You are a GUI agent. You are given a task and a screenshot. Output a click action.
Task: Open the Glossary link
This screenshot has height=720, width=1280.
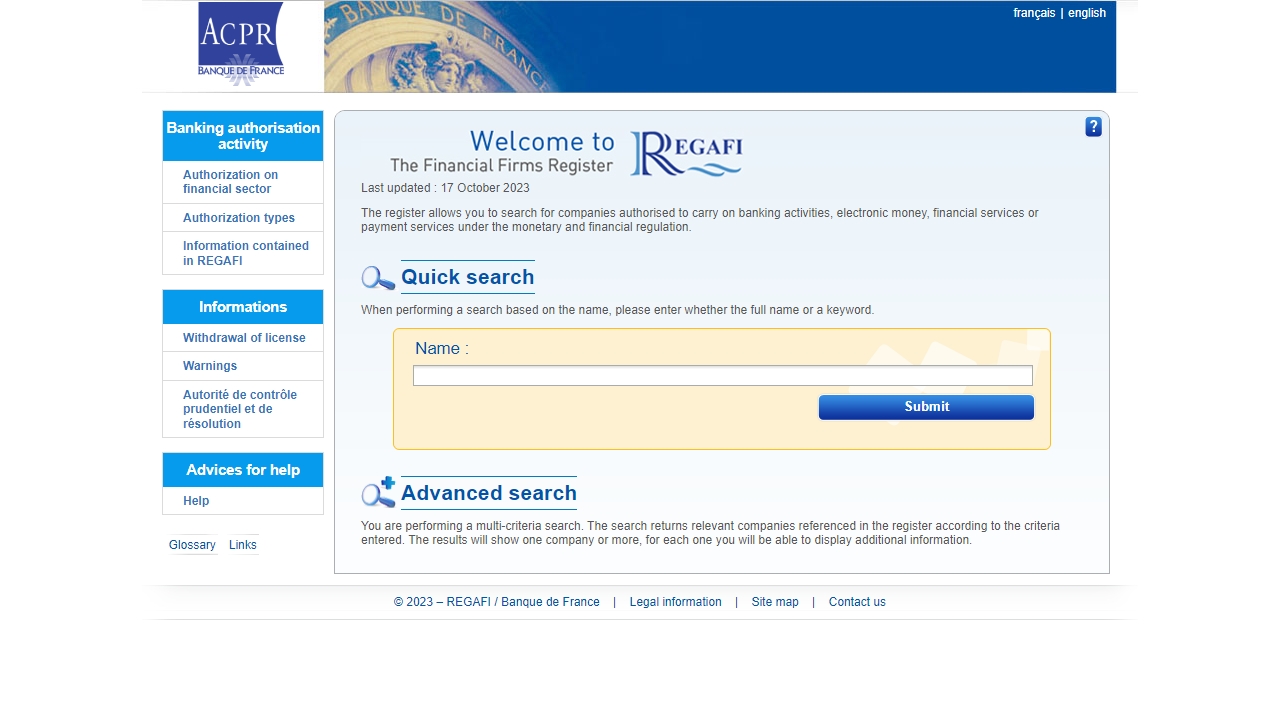coord(192,545)
